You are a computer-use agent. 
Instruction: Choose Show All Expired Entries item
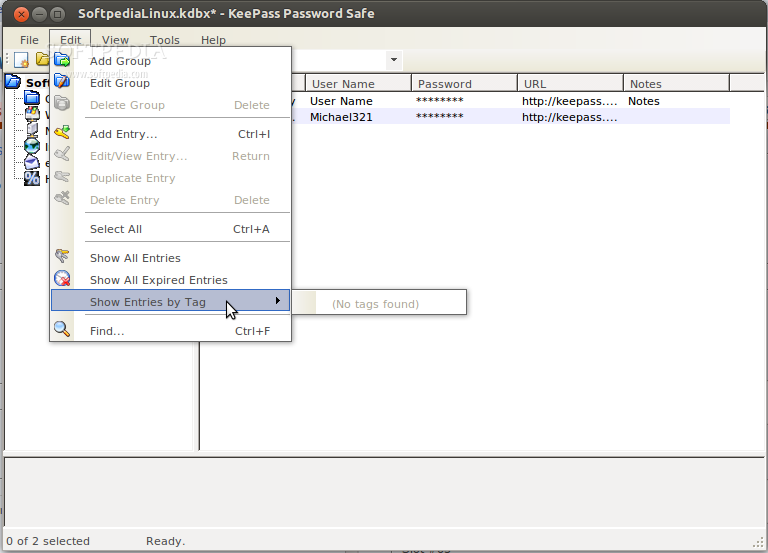pyautogui.click(x=171, y=280)
